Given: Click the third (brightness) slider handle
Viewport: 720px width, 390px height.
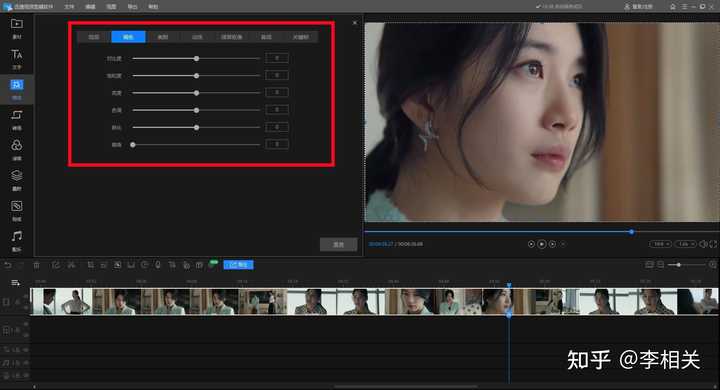Looking at the screenshot, I should (197, 93).
